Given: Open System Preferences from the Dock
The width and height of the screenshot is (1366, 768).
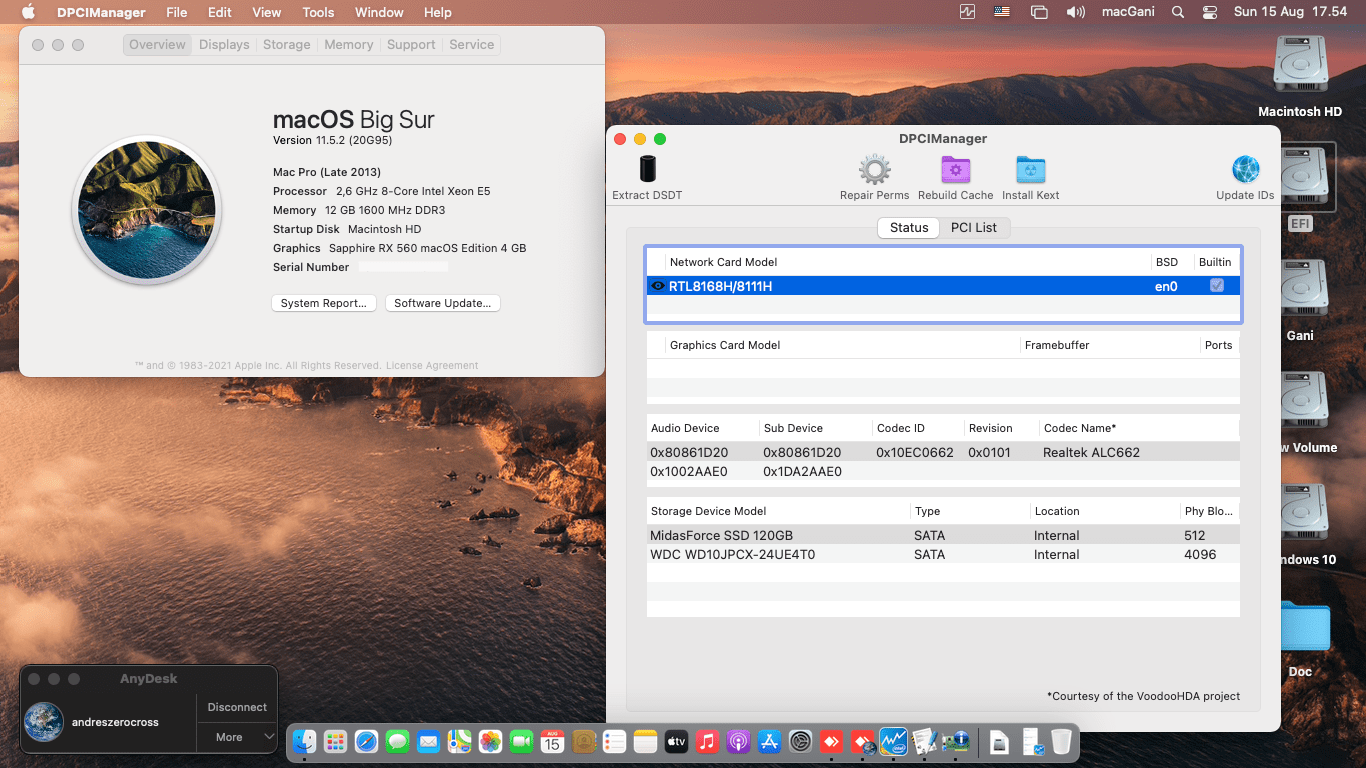Looking at the screenshot, I should tap(800, 741).
